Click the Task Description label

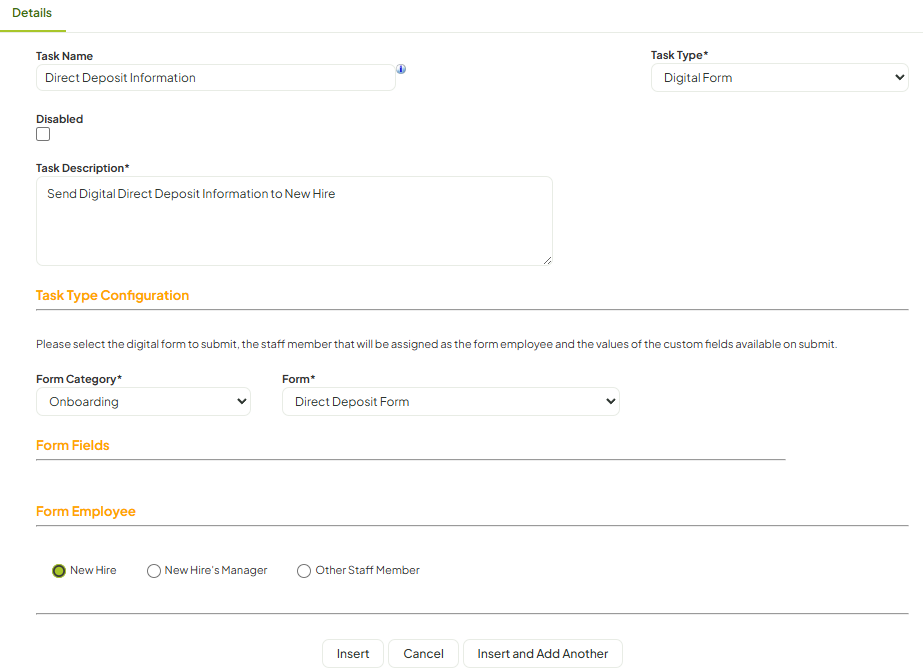pos(82,168)
